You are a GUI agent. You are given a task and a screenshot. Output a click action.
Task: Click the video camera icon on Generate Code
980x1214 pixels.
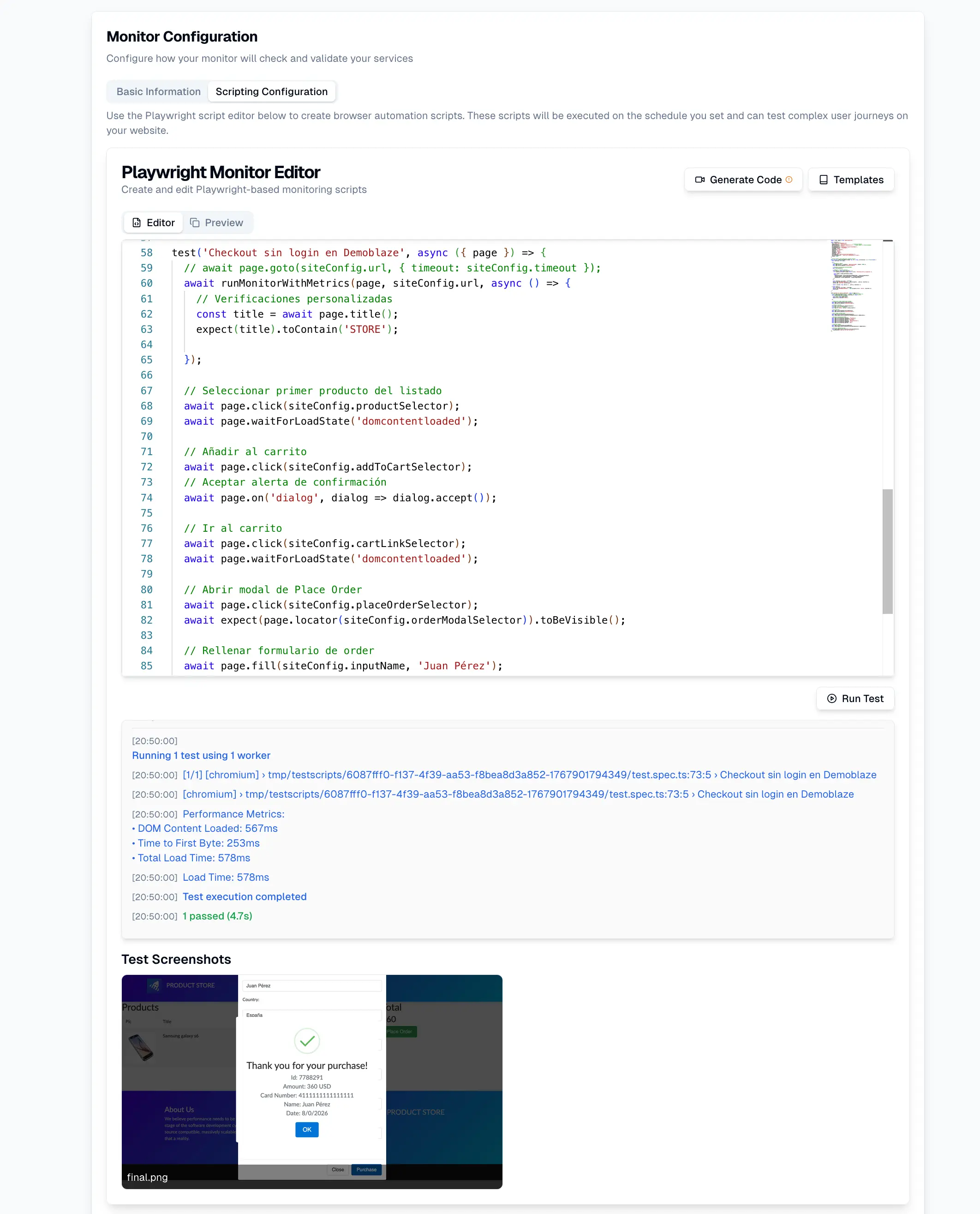pos(699,180)
